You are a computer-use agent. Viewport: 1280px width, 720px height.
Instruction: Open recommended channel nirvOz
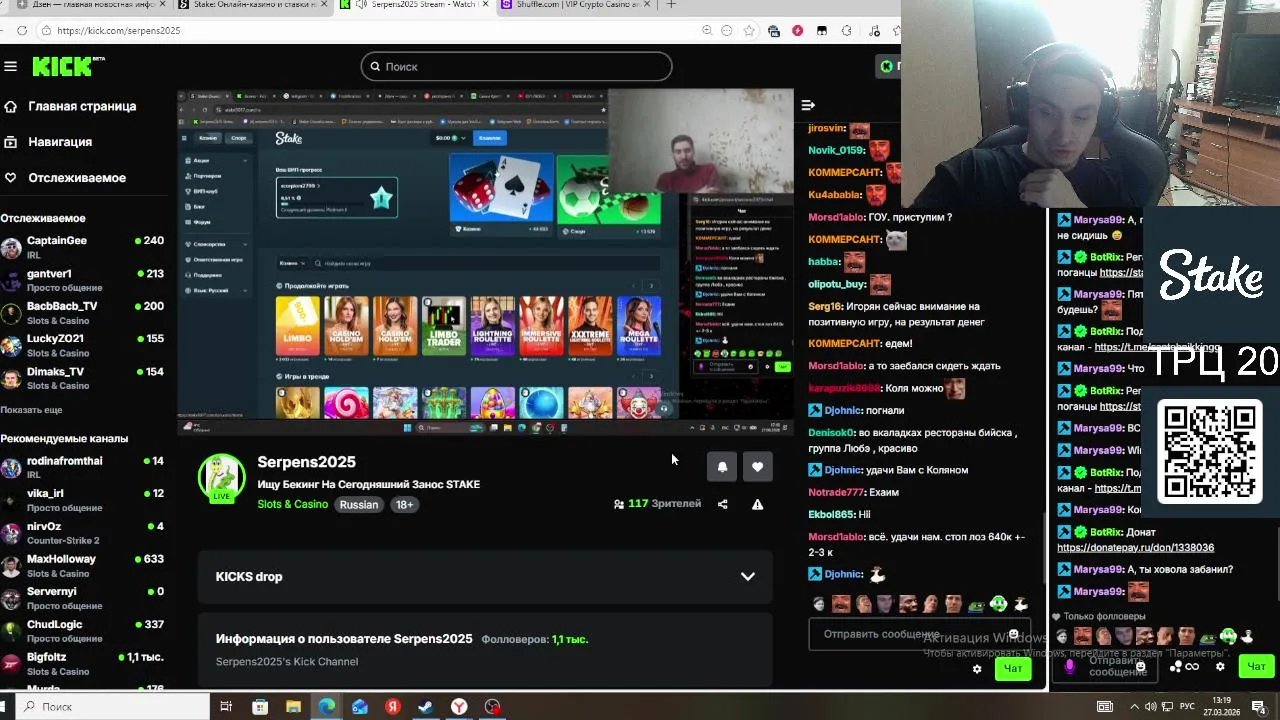(82, 533)
